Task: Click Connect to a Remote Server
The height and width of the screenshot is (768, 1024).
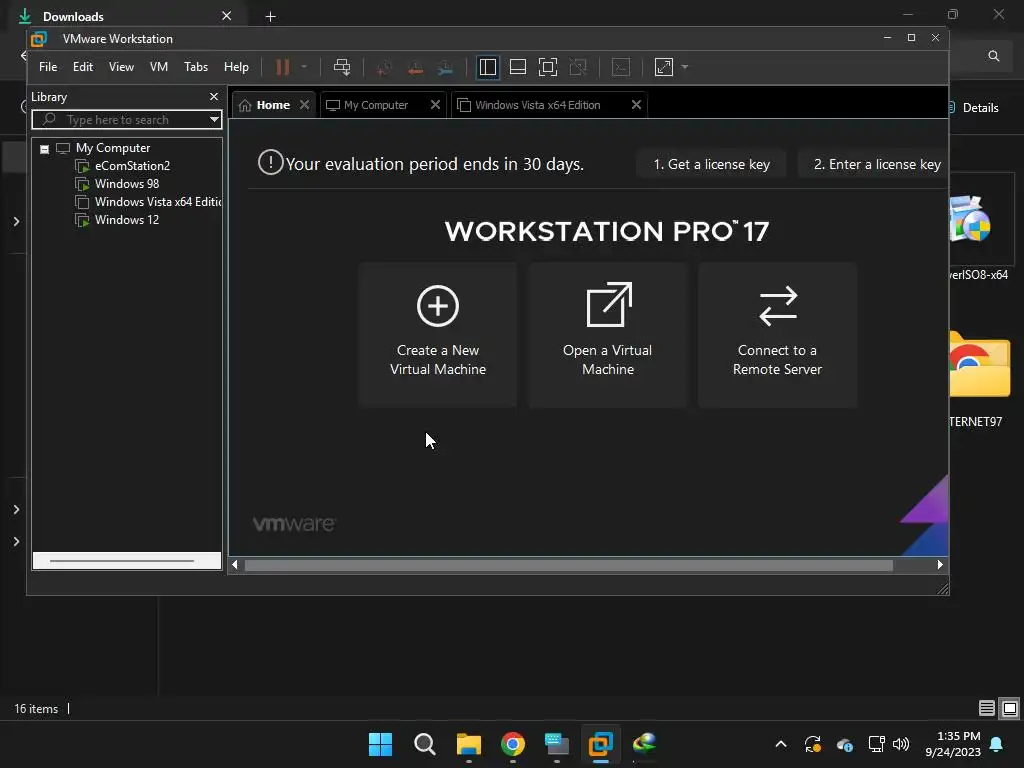Action: coord(777,335)
